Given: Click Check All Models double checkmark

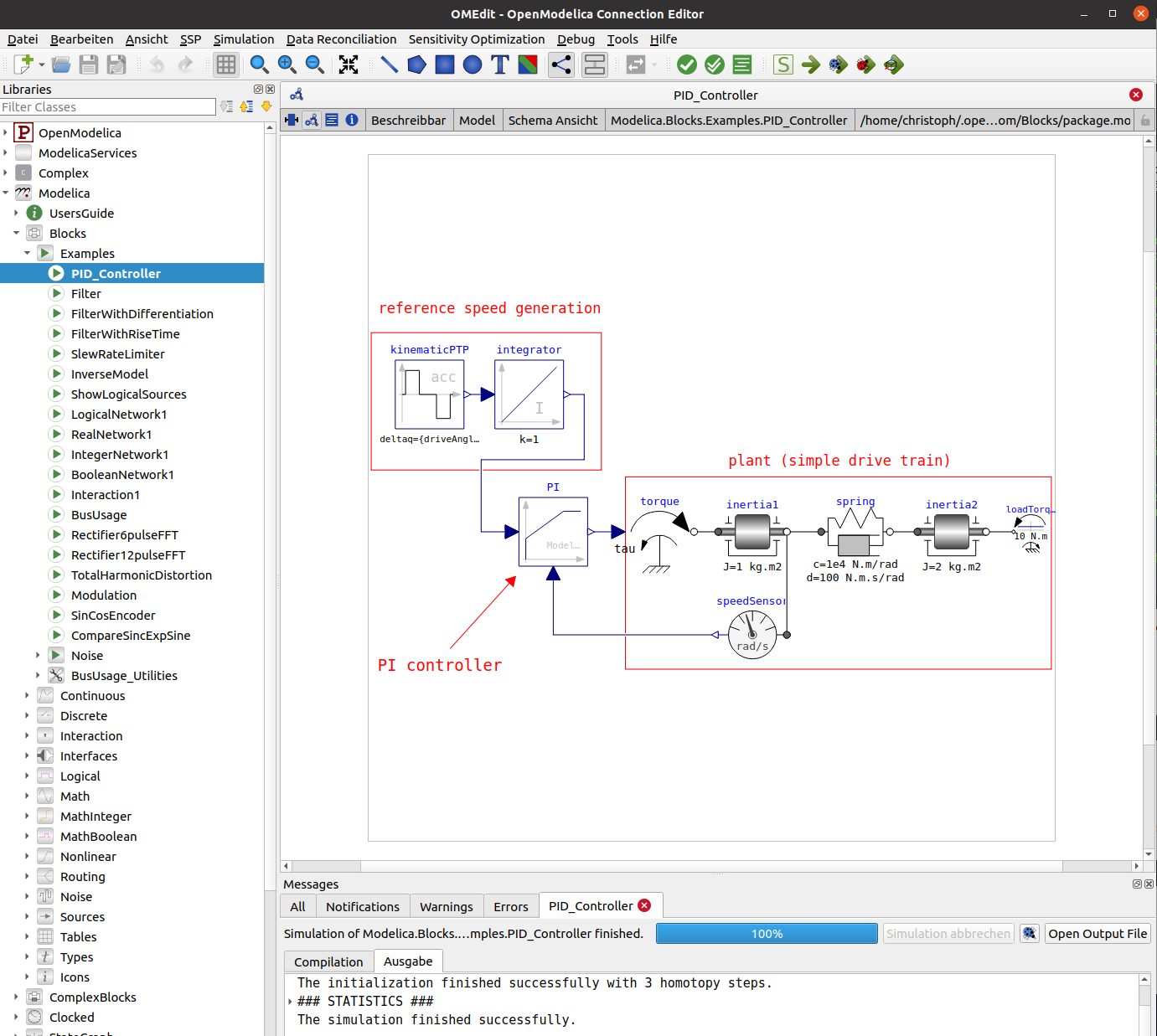Looking at the screenshot, I should coord(715,64).
